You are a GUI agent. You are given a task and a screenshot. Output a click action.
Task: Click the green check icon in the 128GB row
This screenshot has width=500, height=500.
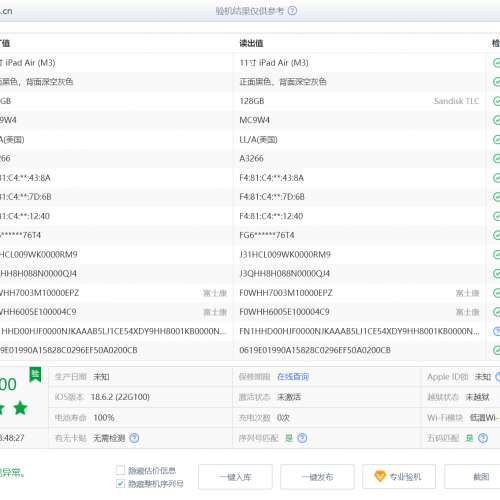click(x=496, y=101)
